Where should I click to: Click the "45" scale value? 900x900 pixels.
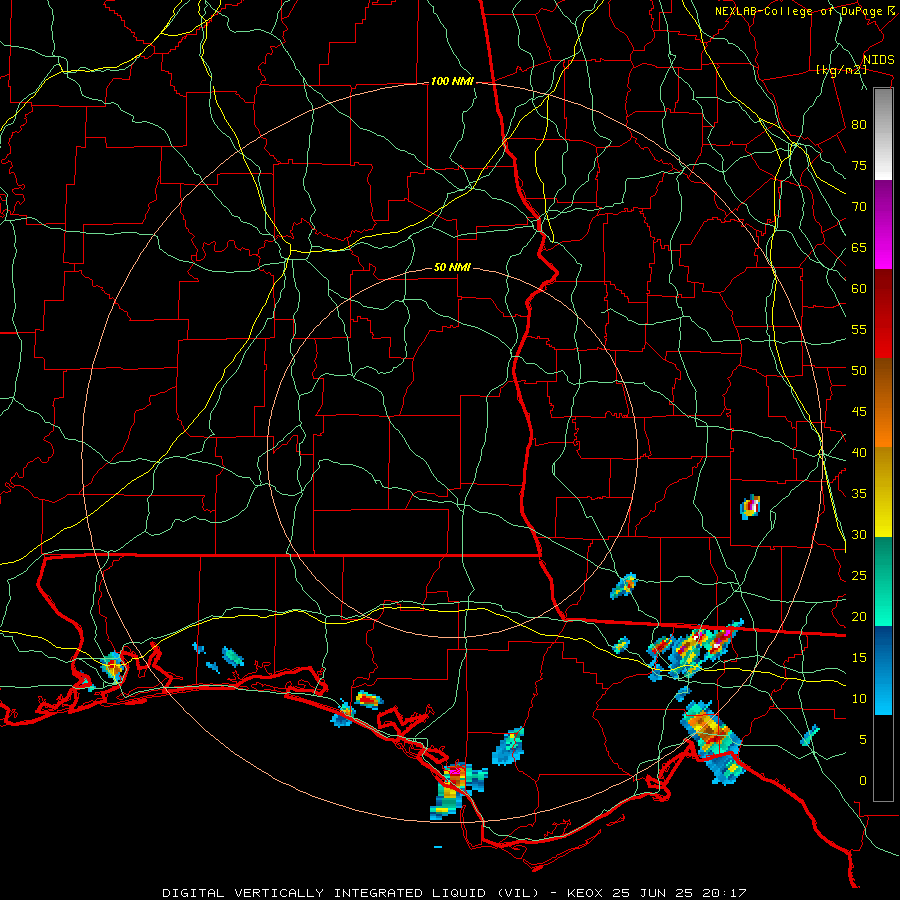[859, 412]
